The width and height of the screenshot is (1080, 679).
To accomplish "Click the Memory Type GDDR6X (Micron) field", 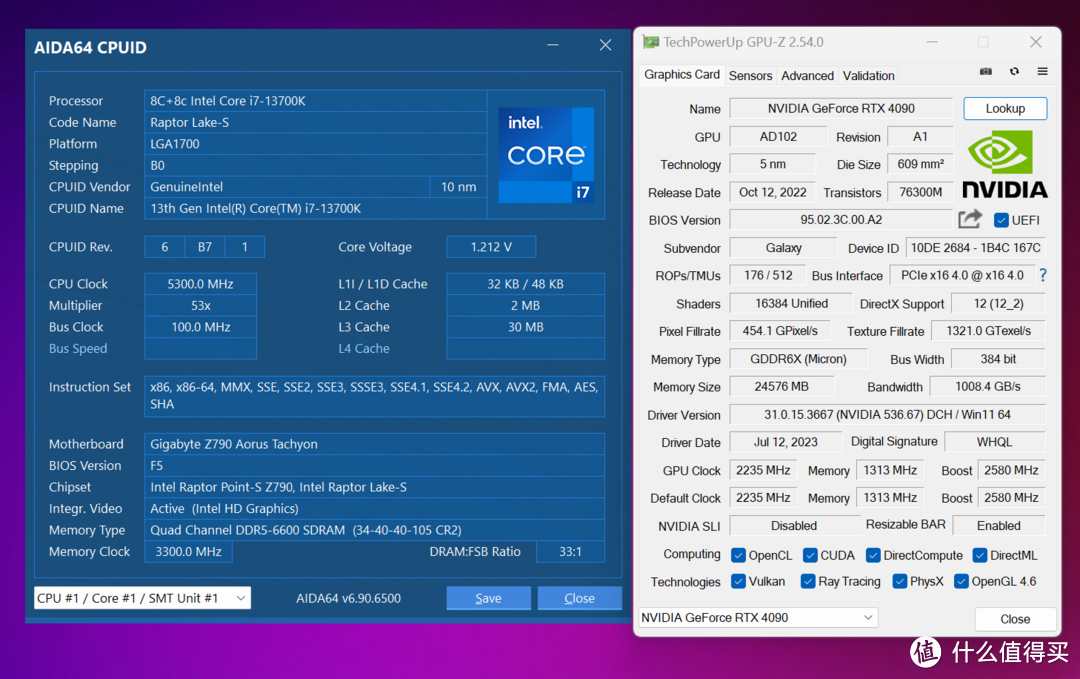I will pyautogui.click(x=798, y=359).
